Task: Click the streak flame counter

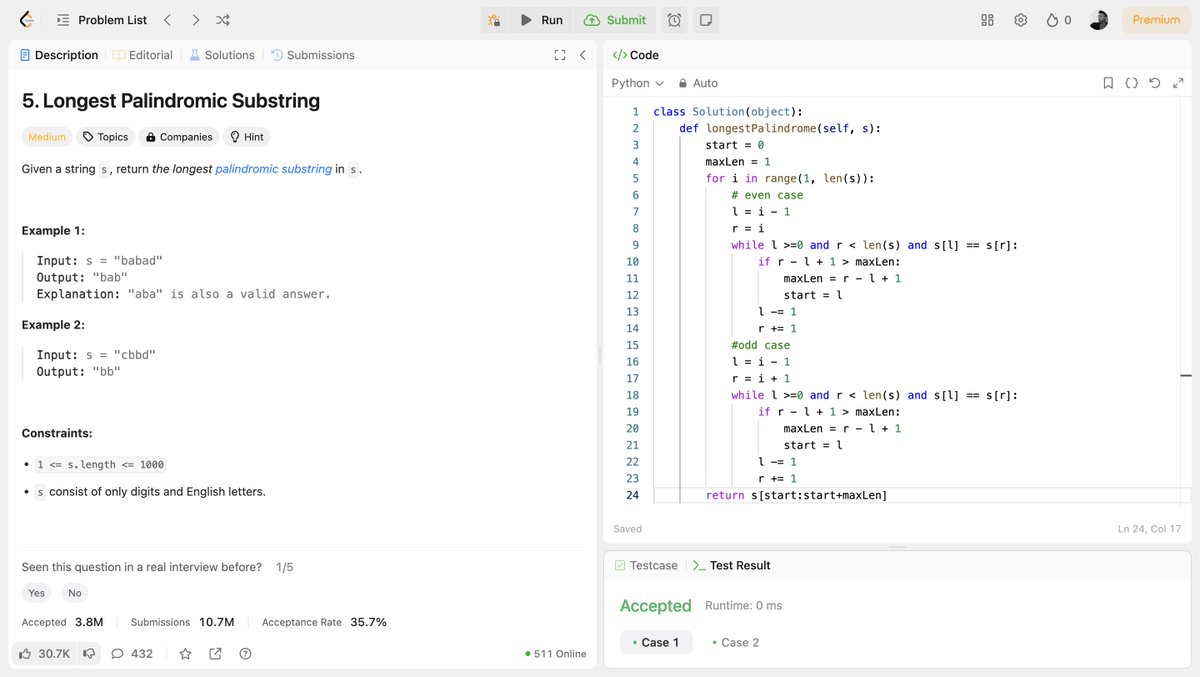Action: pyautogui.click(x=1058, y=20)
